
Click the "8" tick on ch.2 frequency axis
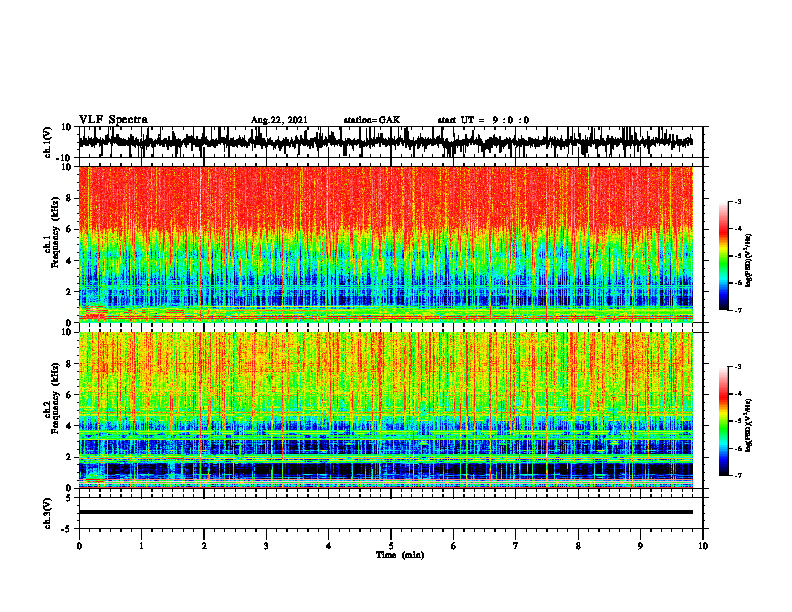click(69, 364)
